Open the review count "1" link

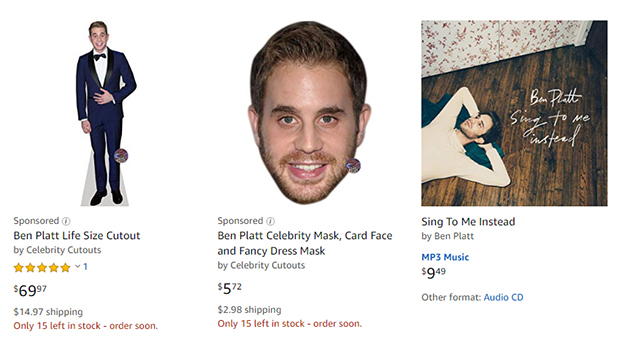point(85,267)
